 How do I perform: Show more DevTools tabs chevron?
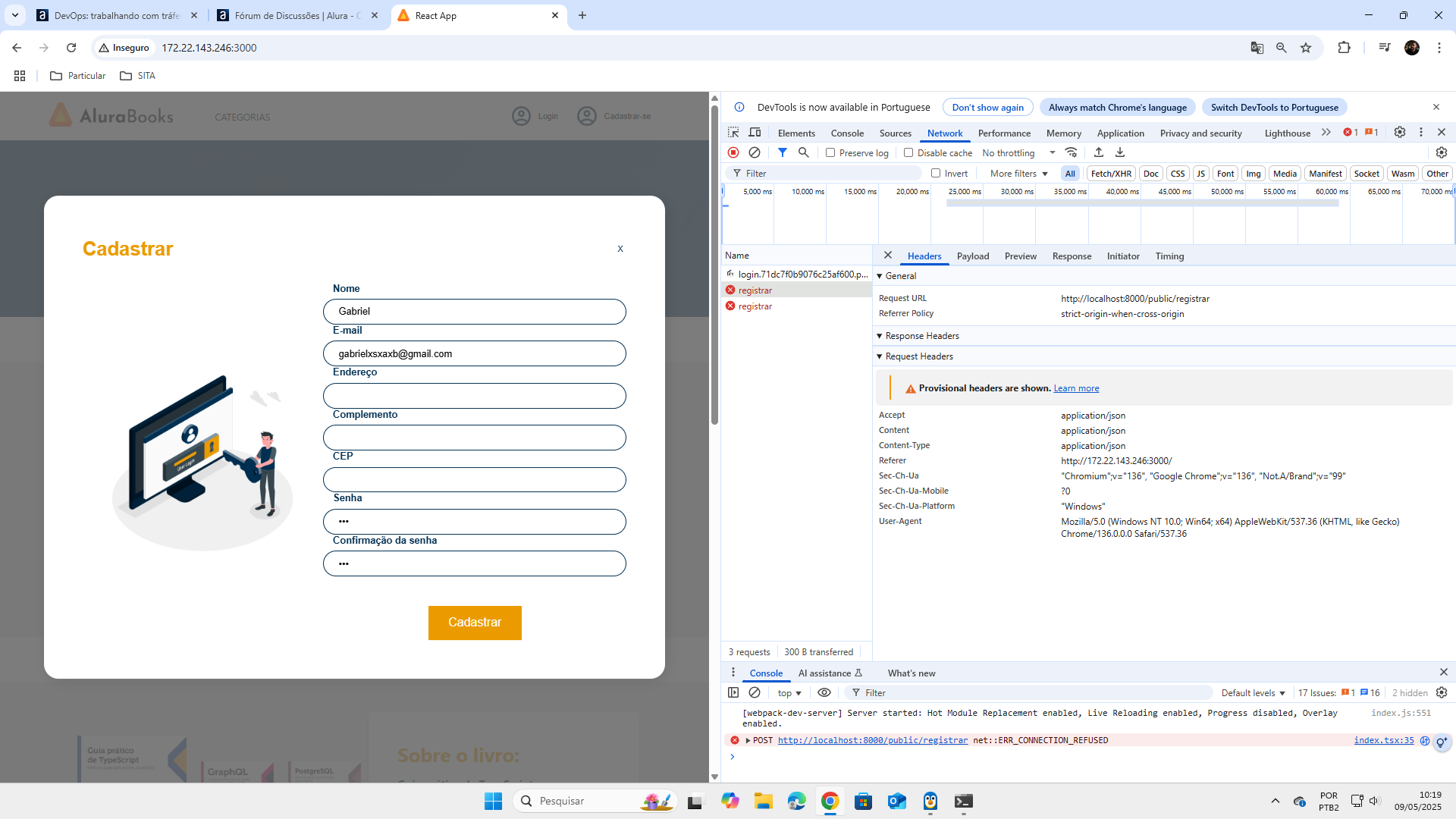point(1326,132)
